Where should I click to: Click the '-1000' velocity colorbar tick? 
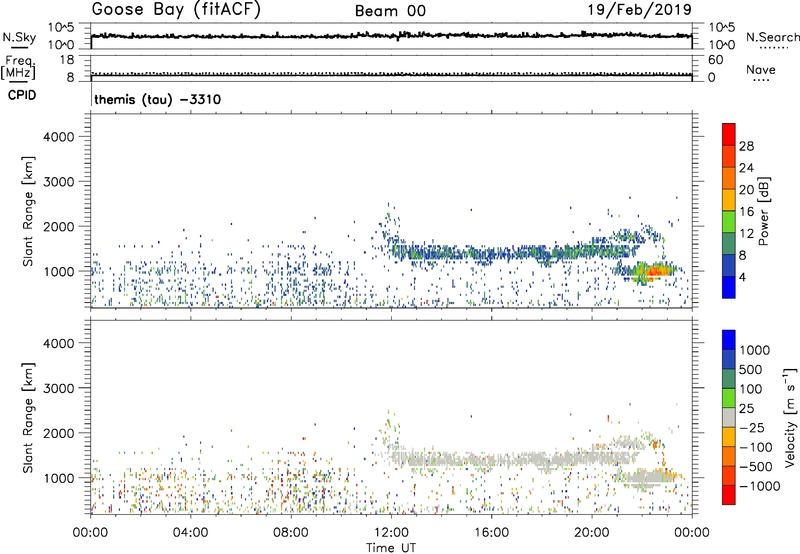pos(759,486)
